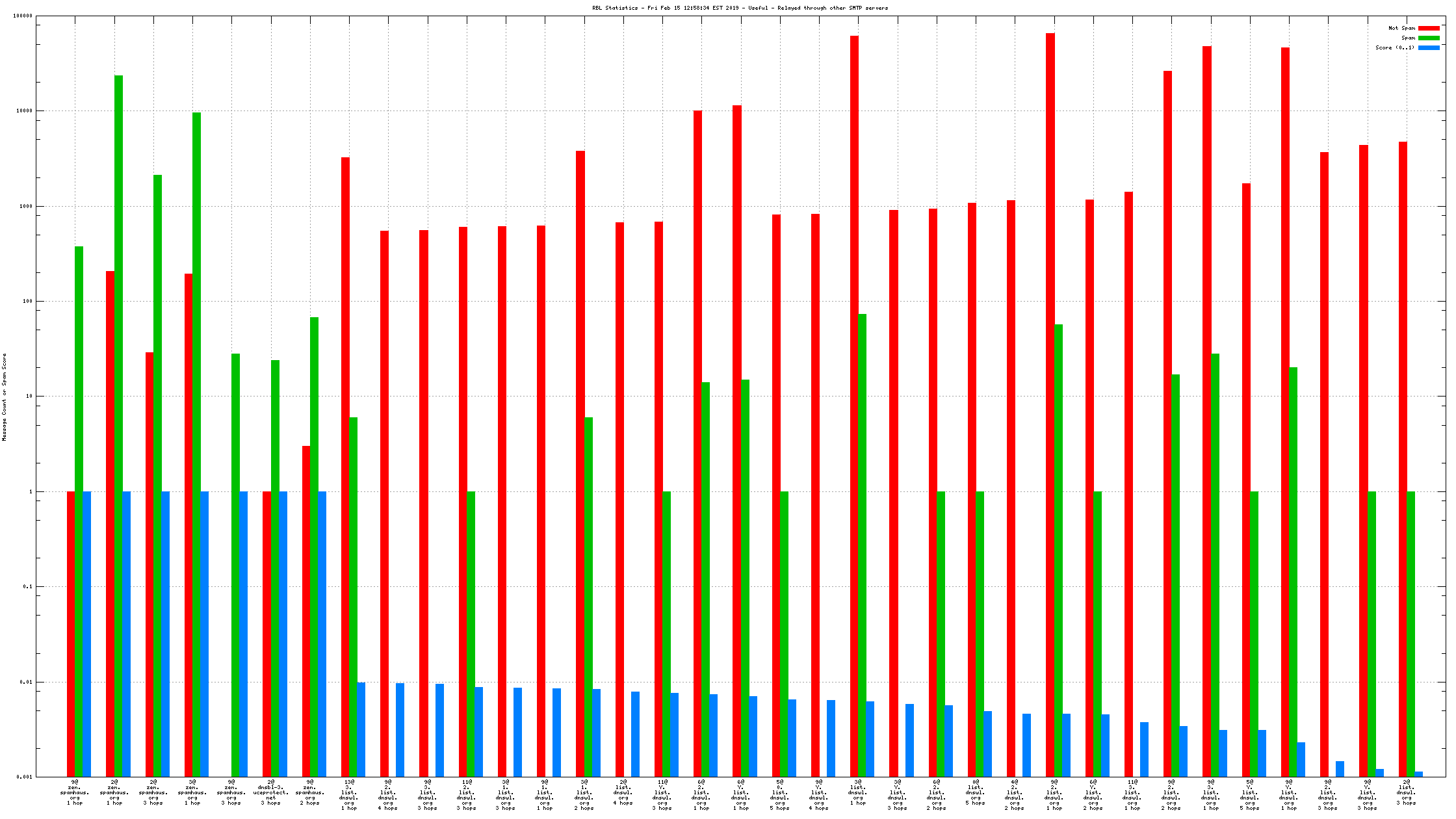Image resolution: width=1456 pixels, height=819 pixels.
Task: Click the 0.001 y-axis tick label
Action: coord(25,777)
